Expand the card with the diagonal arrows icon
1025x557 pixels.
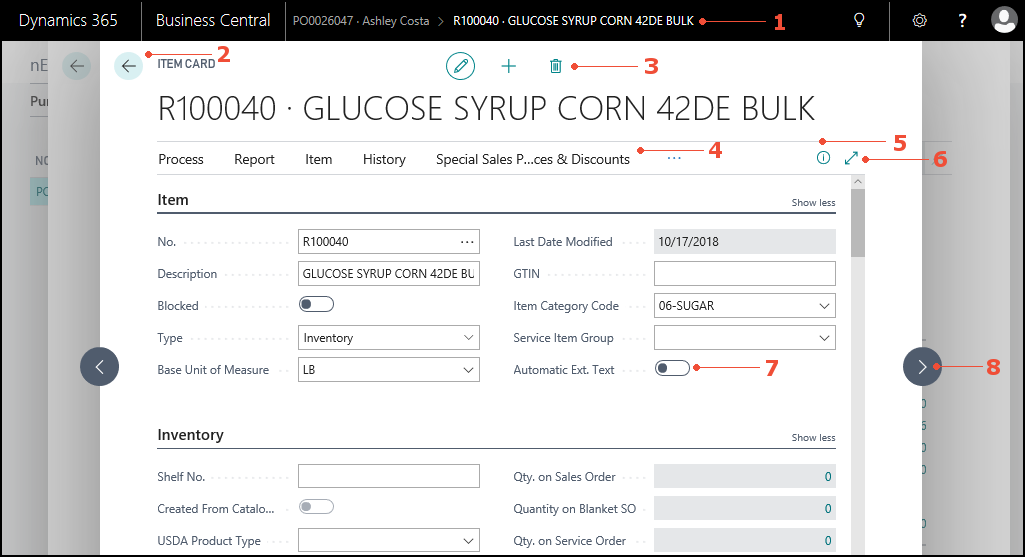pyautogui.click(x=851, y=158)
